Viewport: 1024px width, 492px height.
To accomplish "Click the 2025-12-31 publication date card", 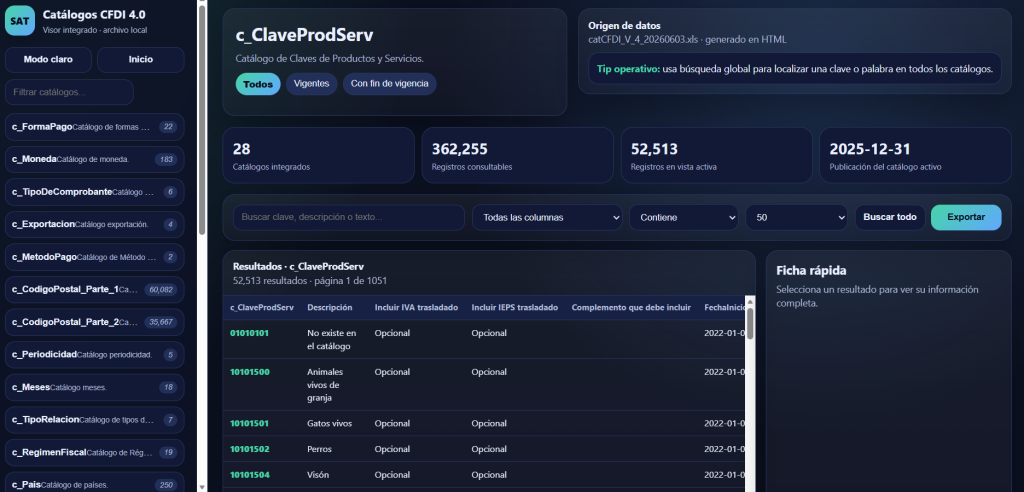I will pyautogui.click(x=916, y=156).
